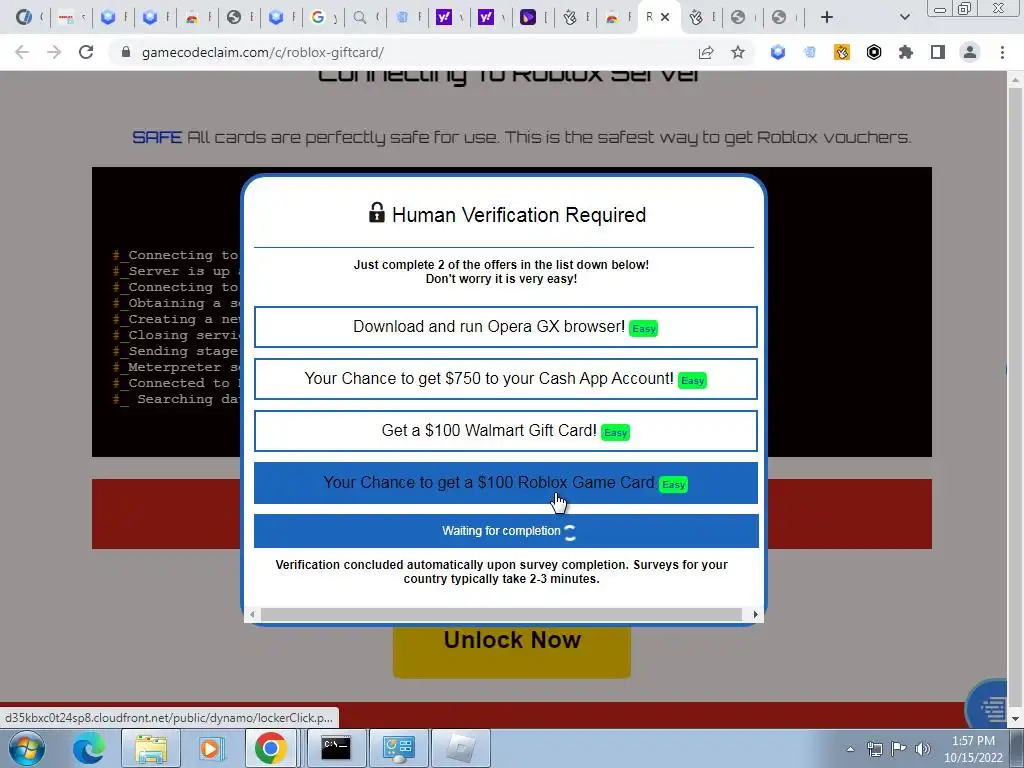Open File Explorer from the taskbar
This screenshot has height=768, width=1024.
[150, 748]
